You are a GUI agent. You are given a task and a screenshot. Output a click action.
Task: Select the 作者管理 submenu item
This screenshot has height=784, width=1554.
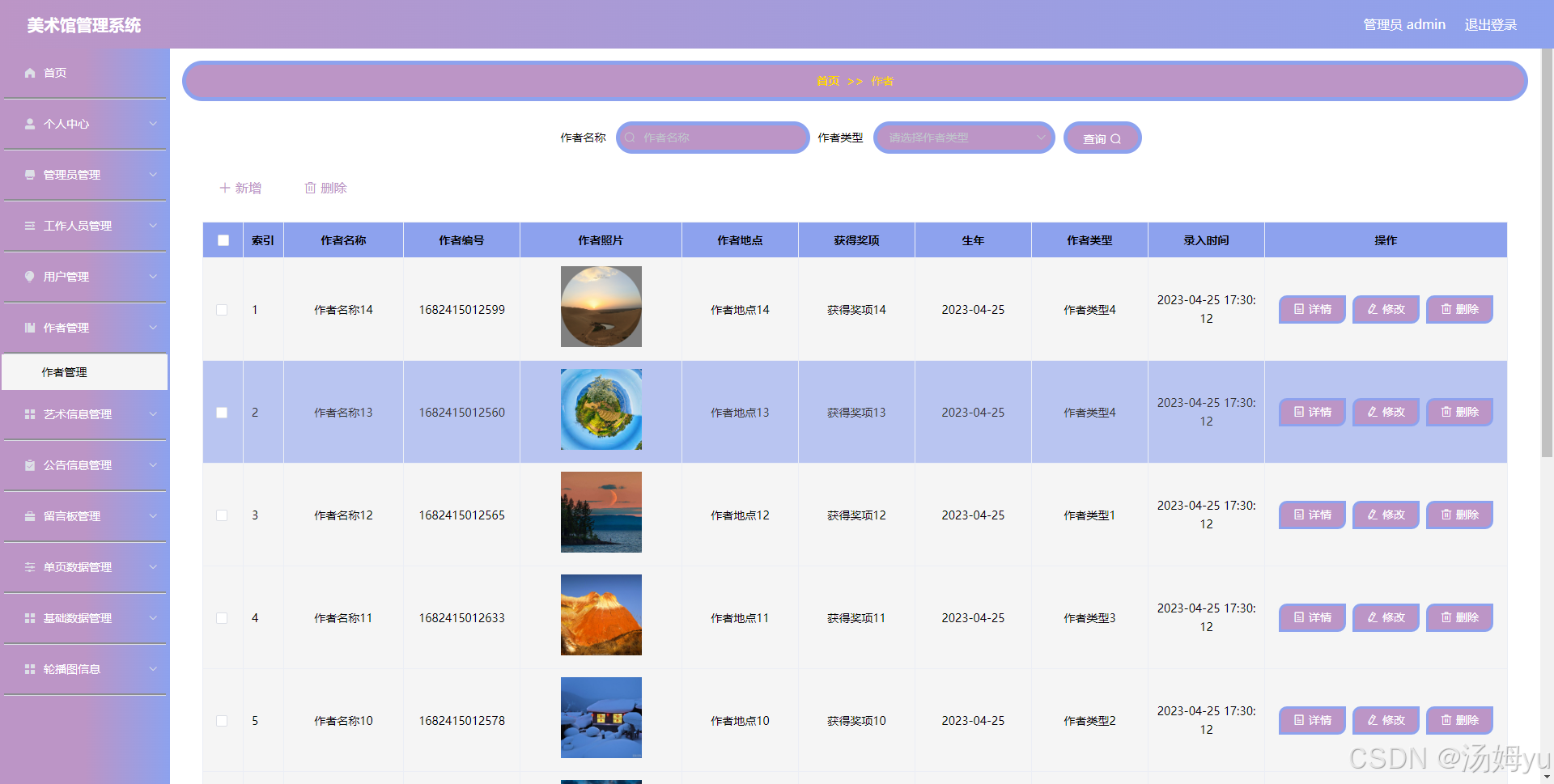click(x=85, y=372)
